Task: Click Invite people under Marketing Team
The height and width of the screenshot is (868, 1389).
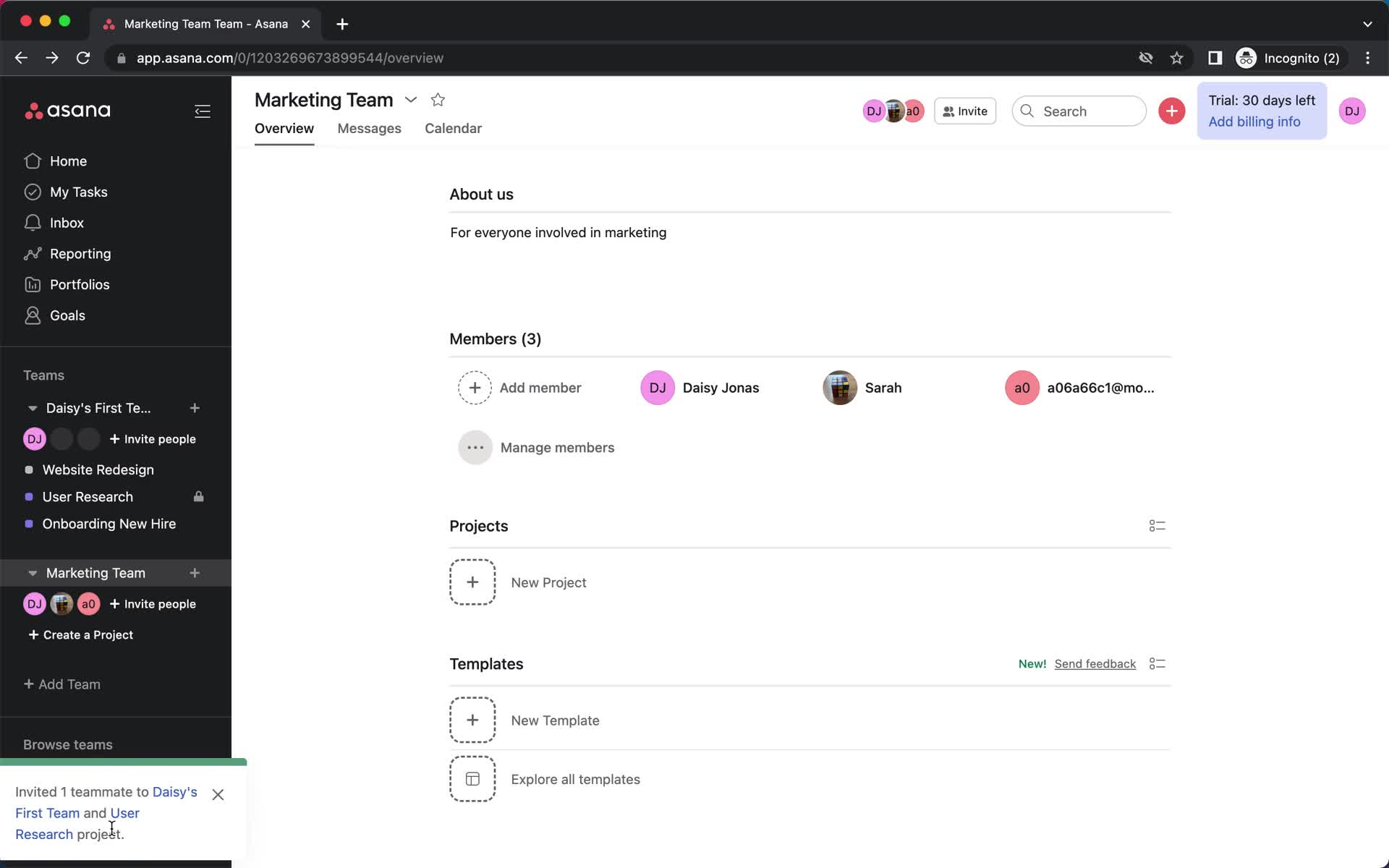Action: pos(153,604)
